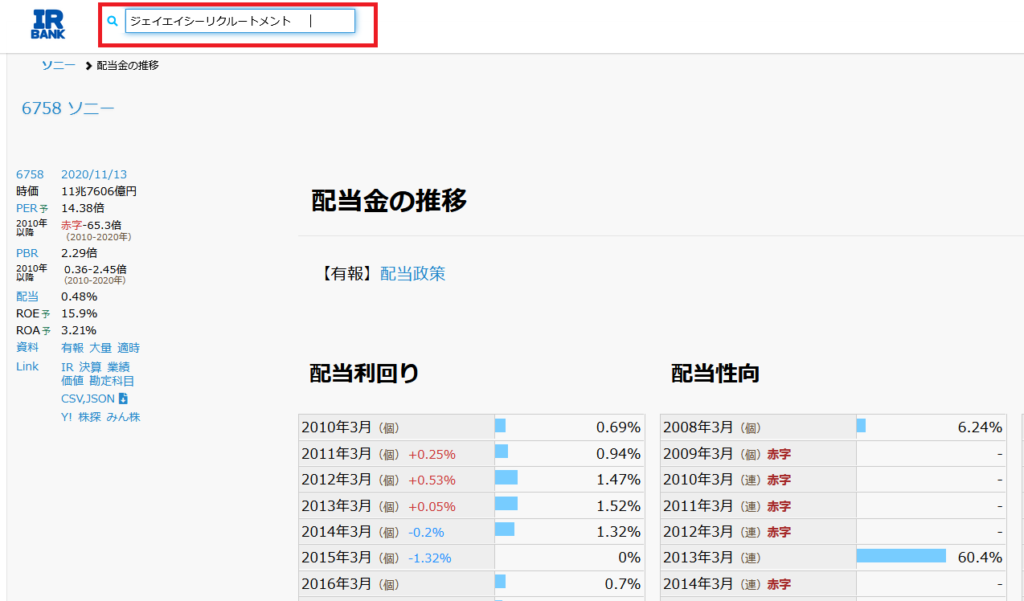Click the 2009年3月 赤字 payout row

coord(833,453)
